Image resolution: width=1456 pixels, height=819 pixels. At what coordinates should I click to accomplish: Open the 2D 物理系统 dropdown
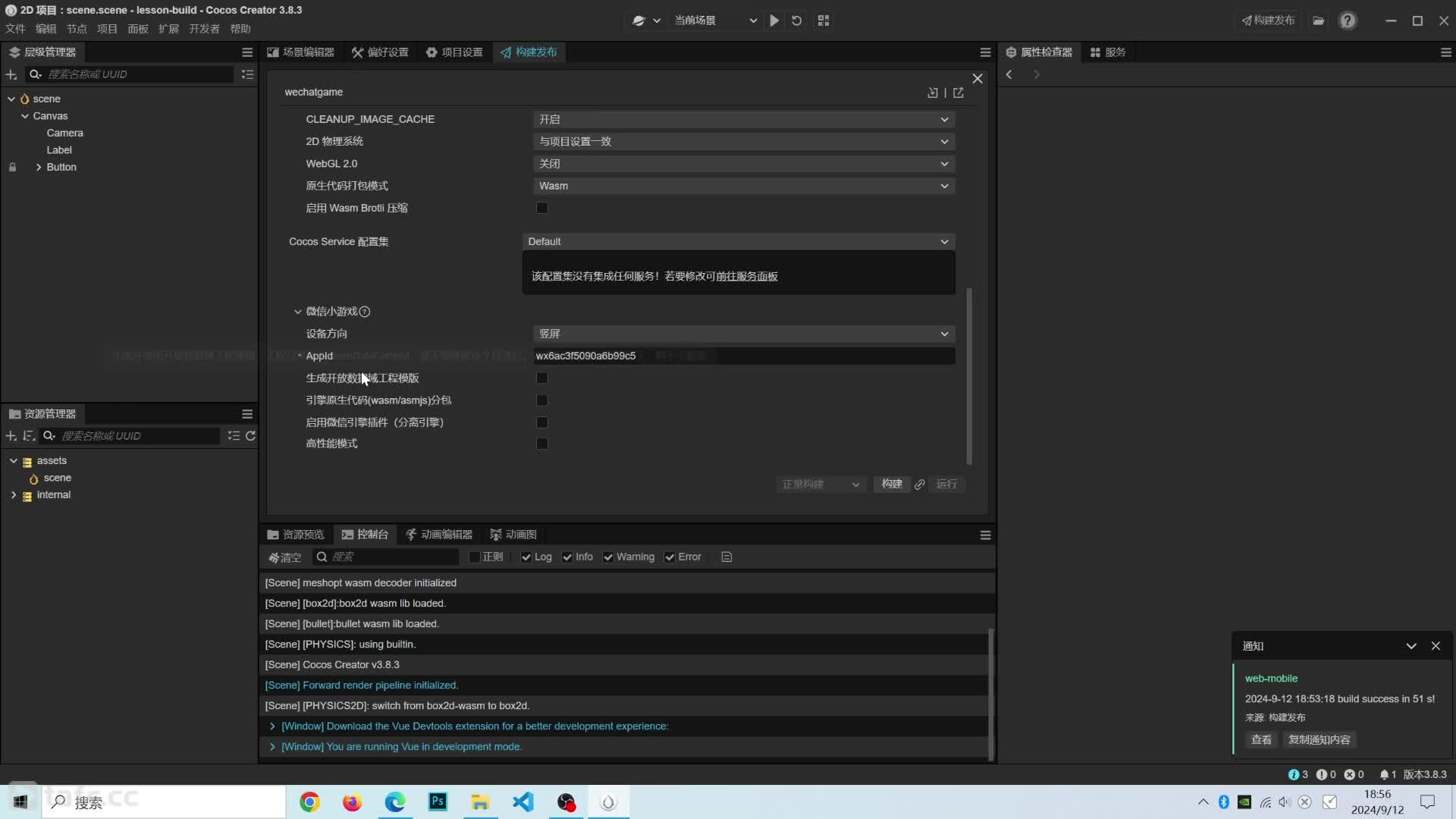(x=744, y=142)
